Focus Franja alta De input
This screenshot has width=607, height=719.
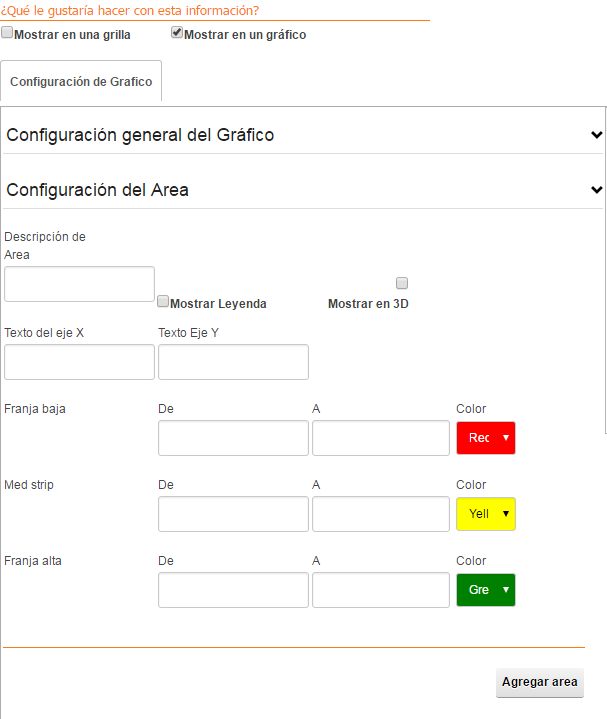pyautogui.click(x=233, y=590)
